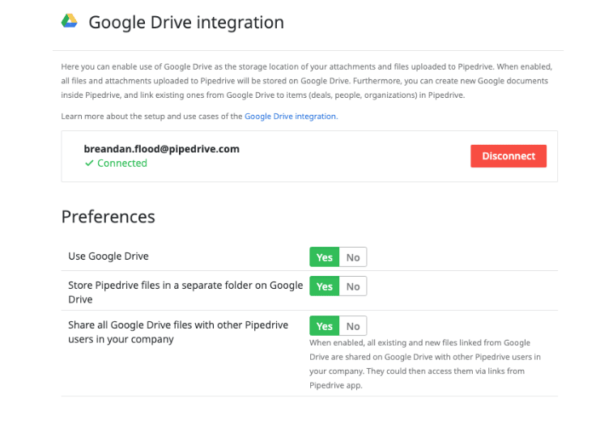Screen dimensions: 600x428
Task: Click the Preferences section heading
Action: coord(108,217)
